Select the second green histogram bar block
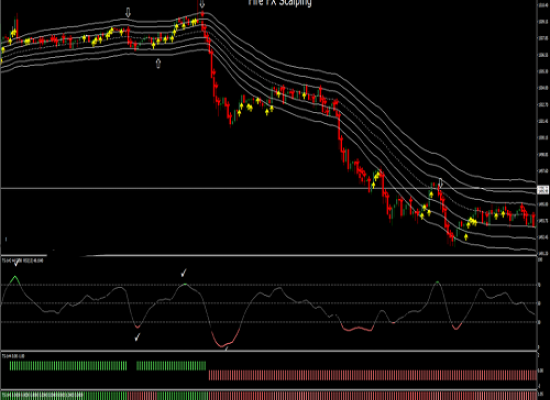 pyautogui.click(x=171, y=366)
